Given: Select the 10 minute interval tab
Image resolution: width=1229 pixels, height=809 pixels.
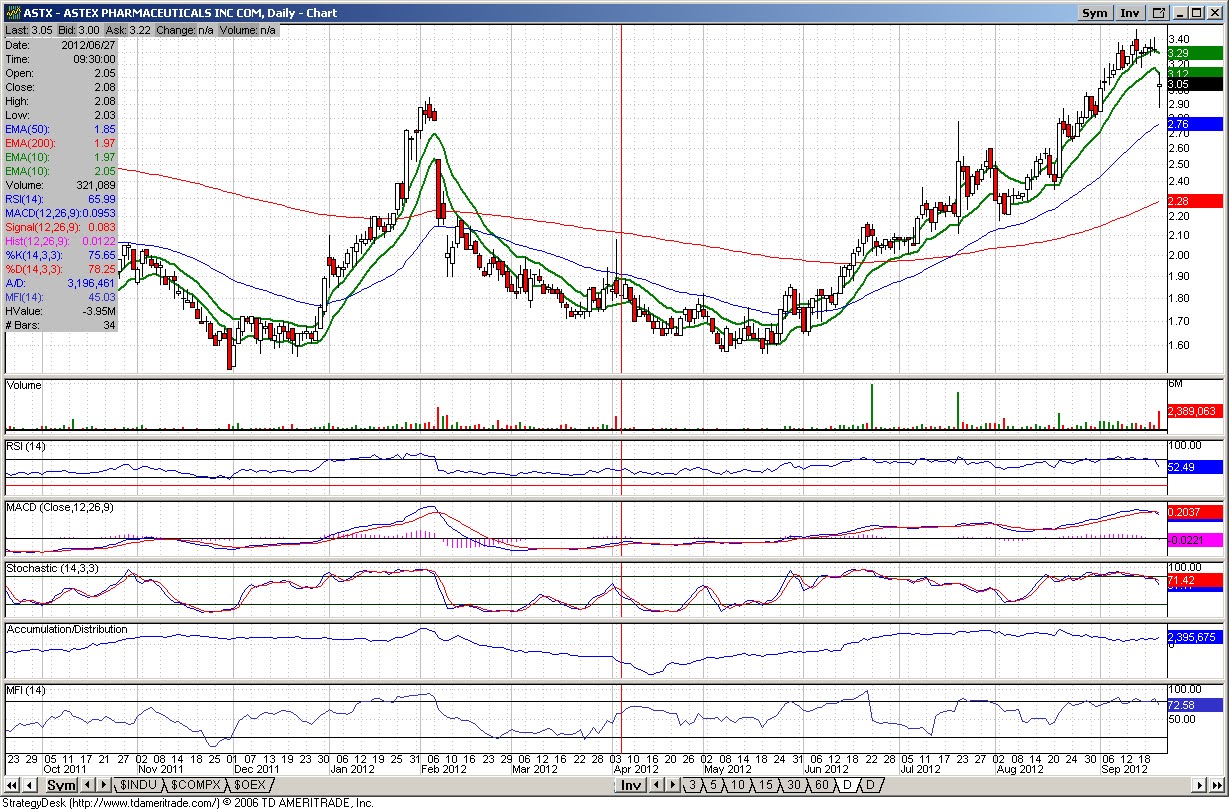Looking at the screenshot, I should [738, 785].
